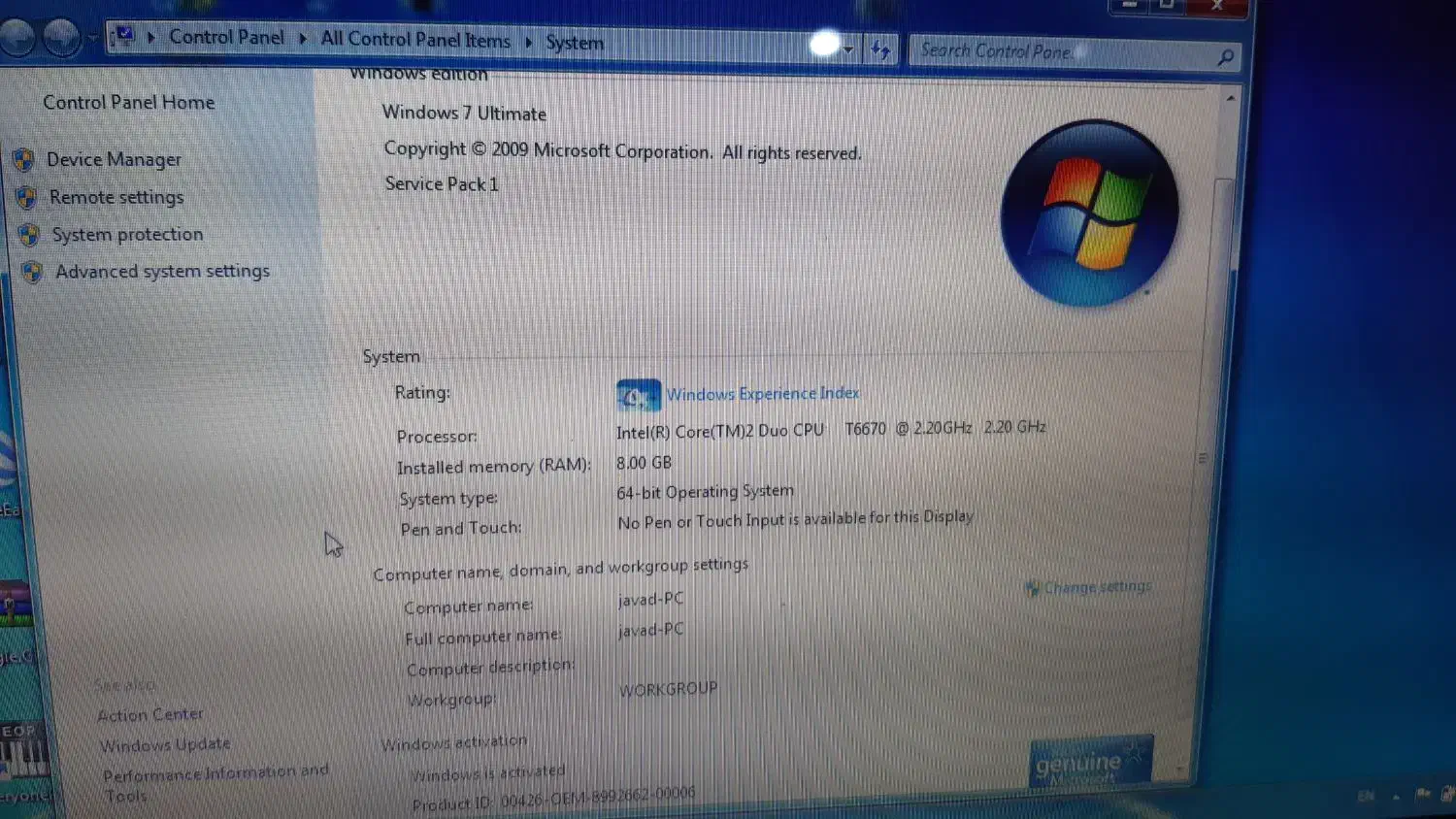Select All Control Panel Items in breadcrumb
Viewport: 1456px width, 819px height.
point(415,40)
